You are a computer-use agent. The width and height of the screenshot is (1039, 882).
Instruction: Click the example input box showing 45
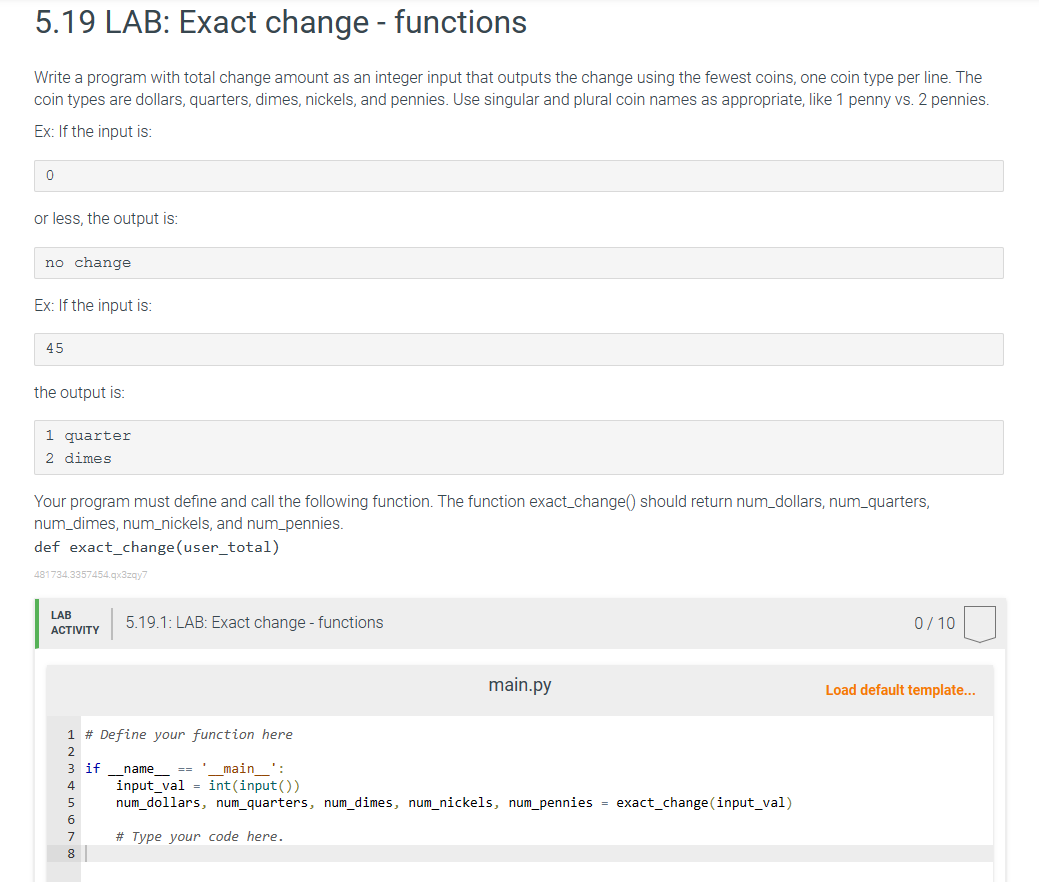[x=518, y=349]
